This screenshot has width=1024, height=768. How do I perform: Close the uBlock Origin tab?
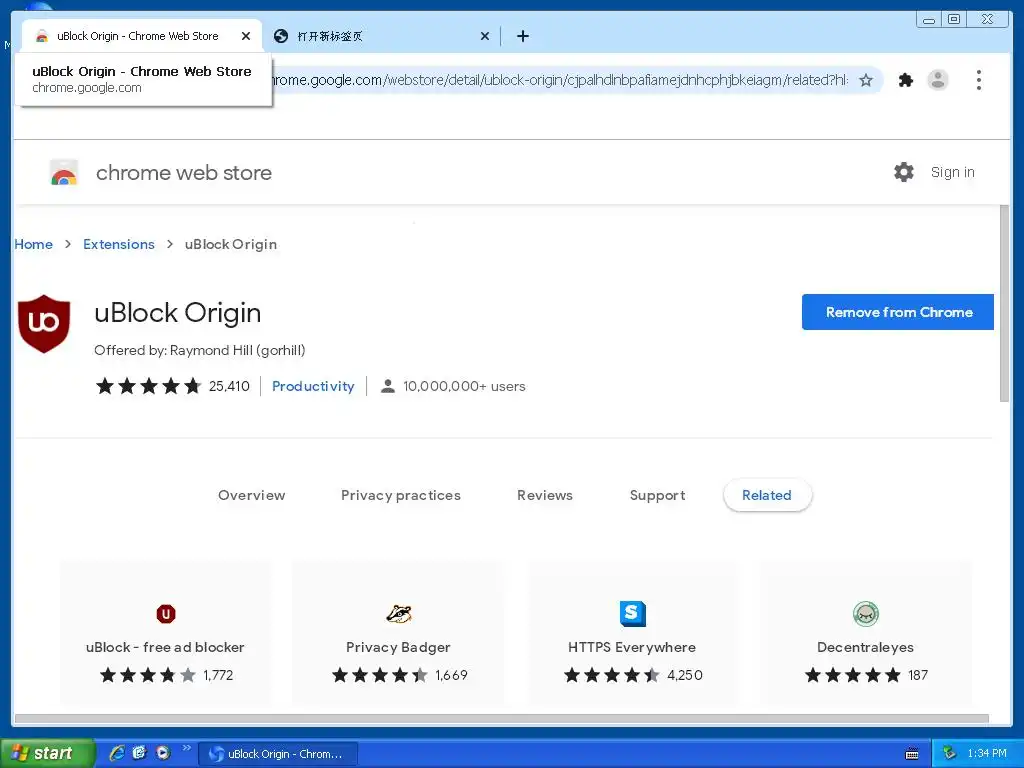click(246, 36)
